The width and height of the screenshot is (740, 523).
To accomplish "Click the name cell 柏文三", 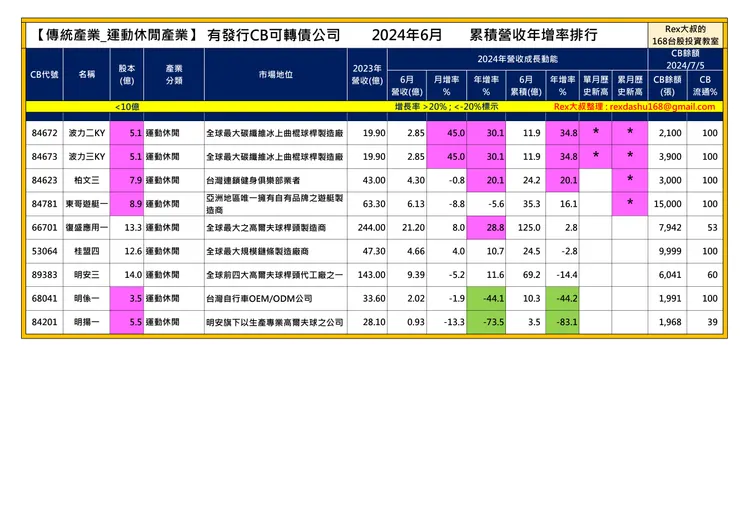I will (86, 180).
